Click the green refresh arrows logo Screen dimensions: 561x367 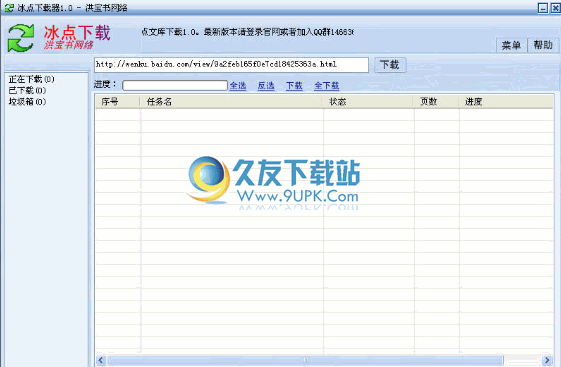click(21, 38)
